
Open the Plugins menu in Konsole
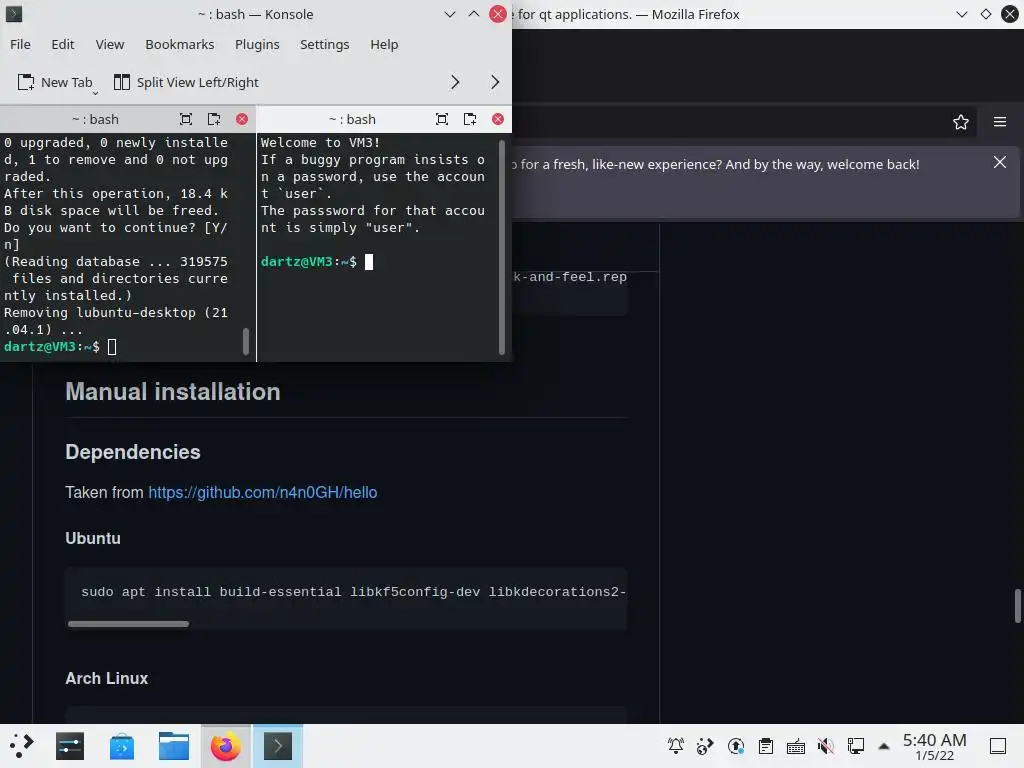click(x=257, y=44)
